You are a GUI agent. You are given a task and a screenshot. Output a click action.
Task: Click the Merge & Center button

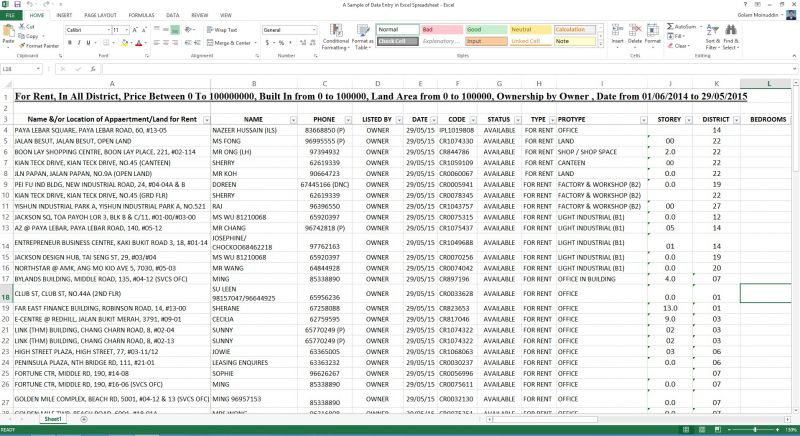pos(230,43)
